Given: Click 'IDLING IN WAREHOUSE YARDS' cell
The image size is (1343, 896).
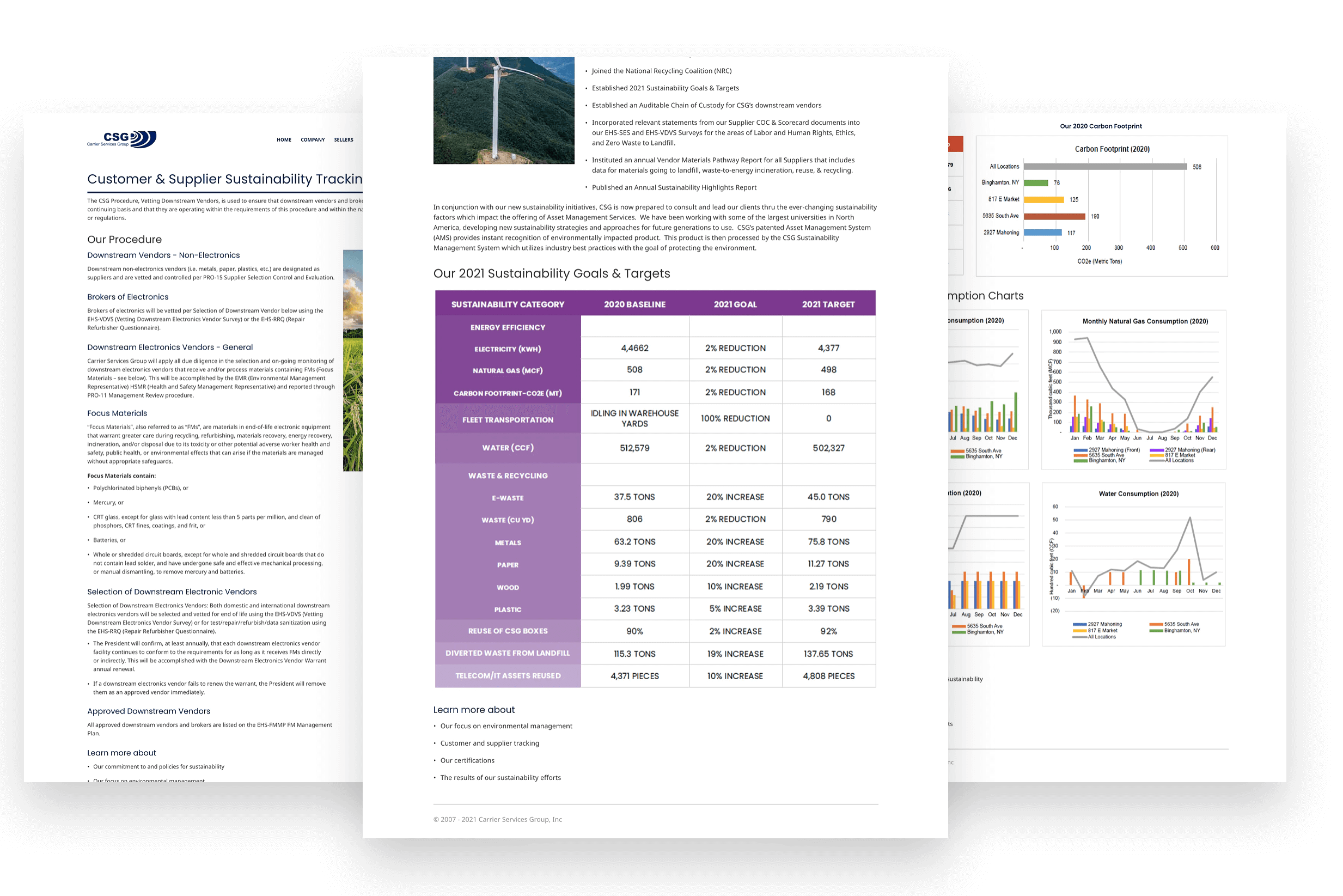Looking at the screenshot, I should pos(634,419).
